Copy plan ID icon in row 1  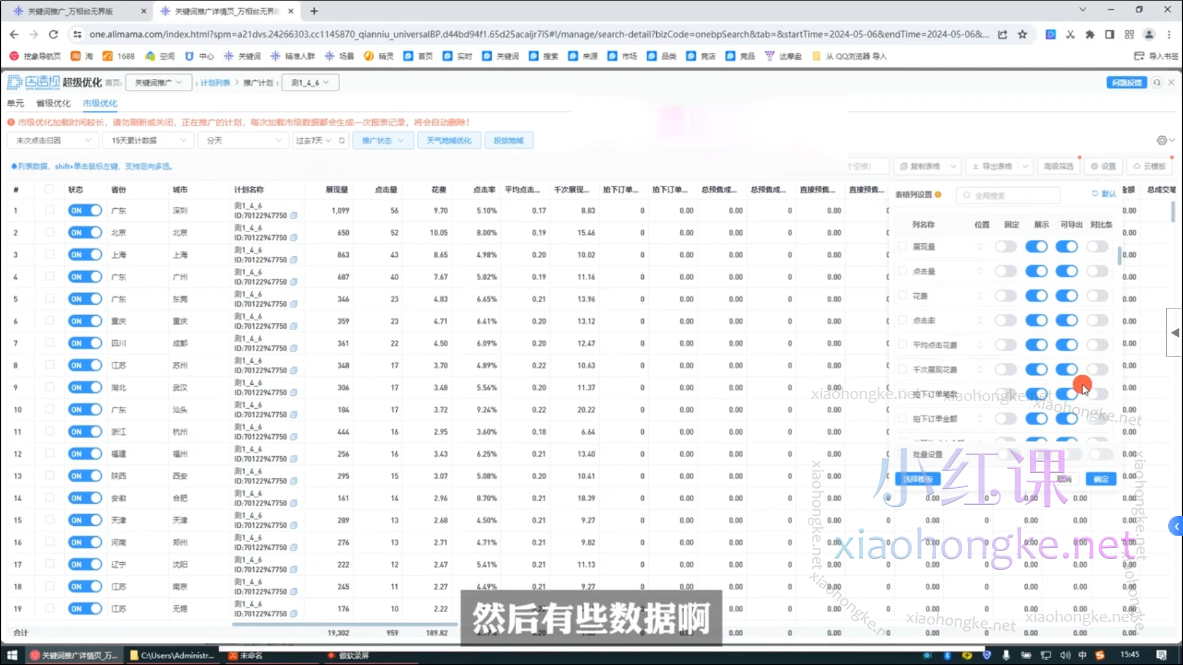click(293, 215)
